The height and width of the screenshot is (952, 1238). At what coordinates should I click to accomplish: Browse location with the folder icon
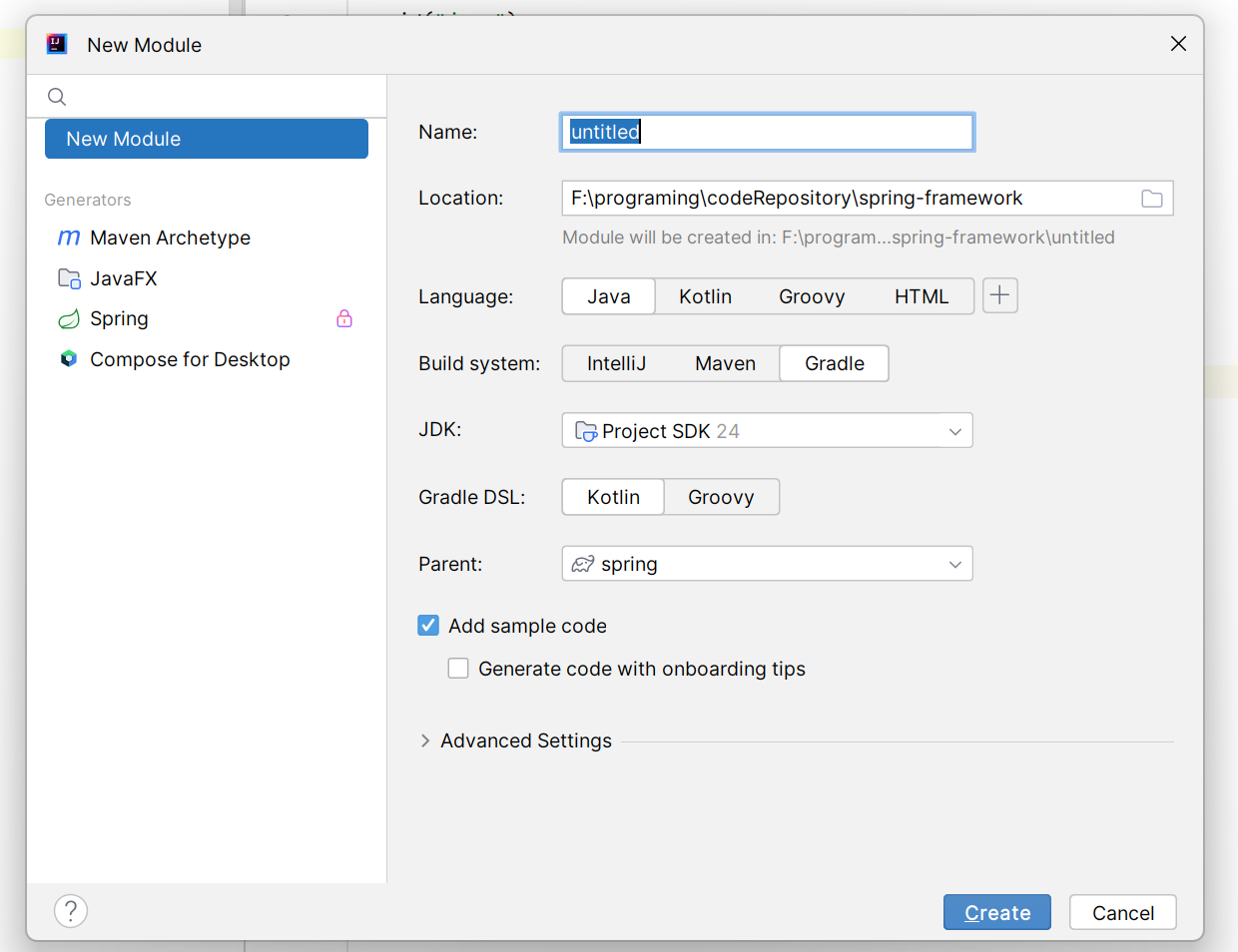[1152, 199]
